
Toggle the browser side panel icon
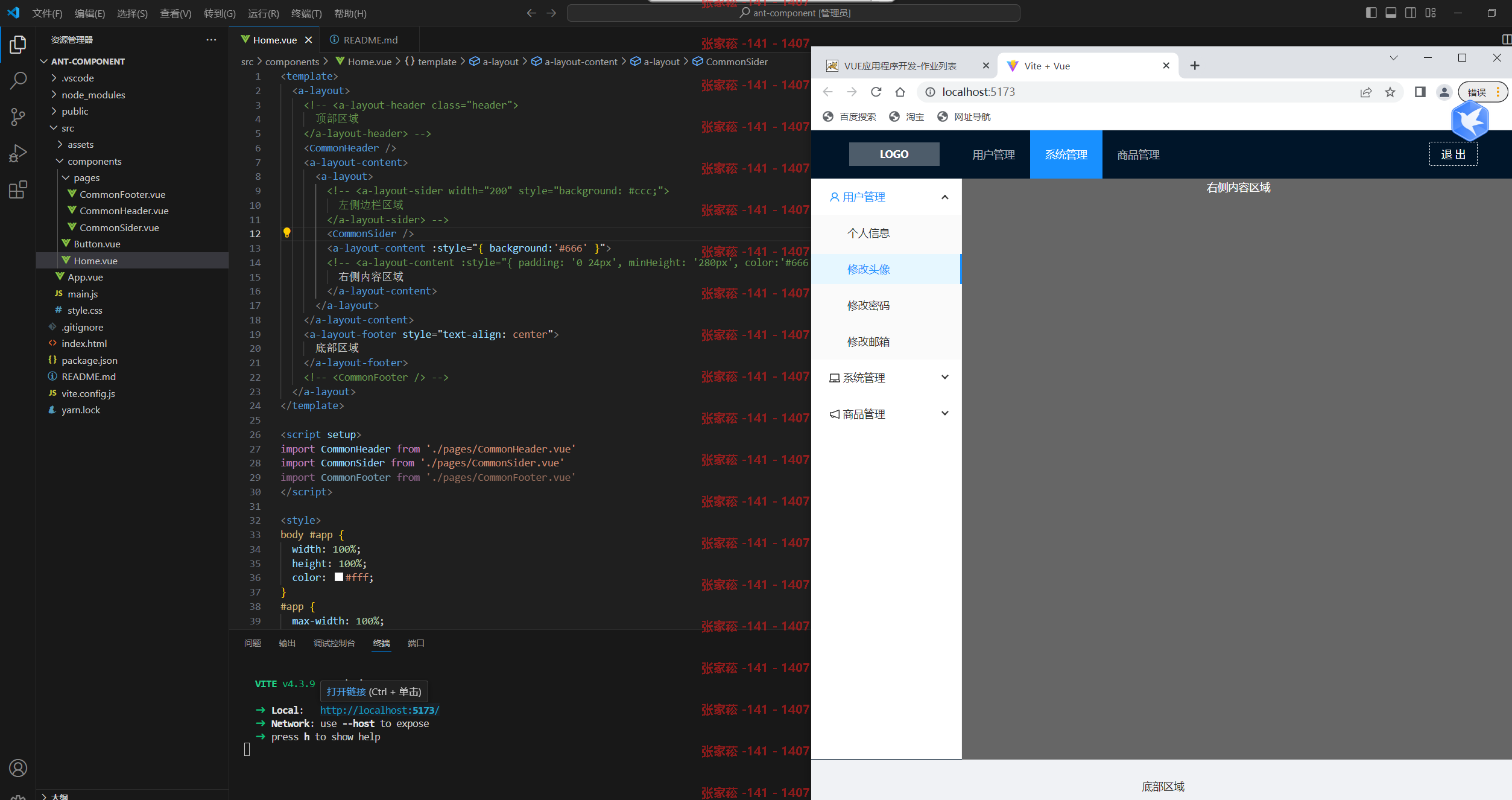[x=1420, y=92]
